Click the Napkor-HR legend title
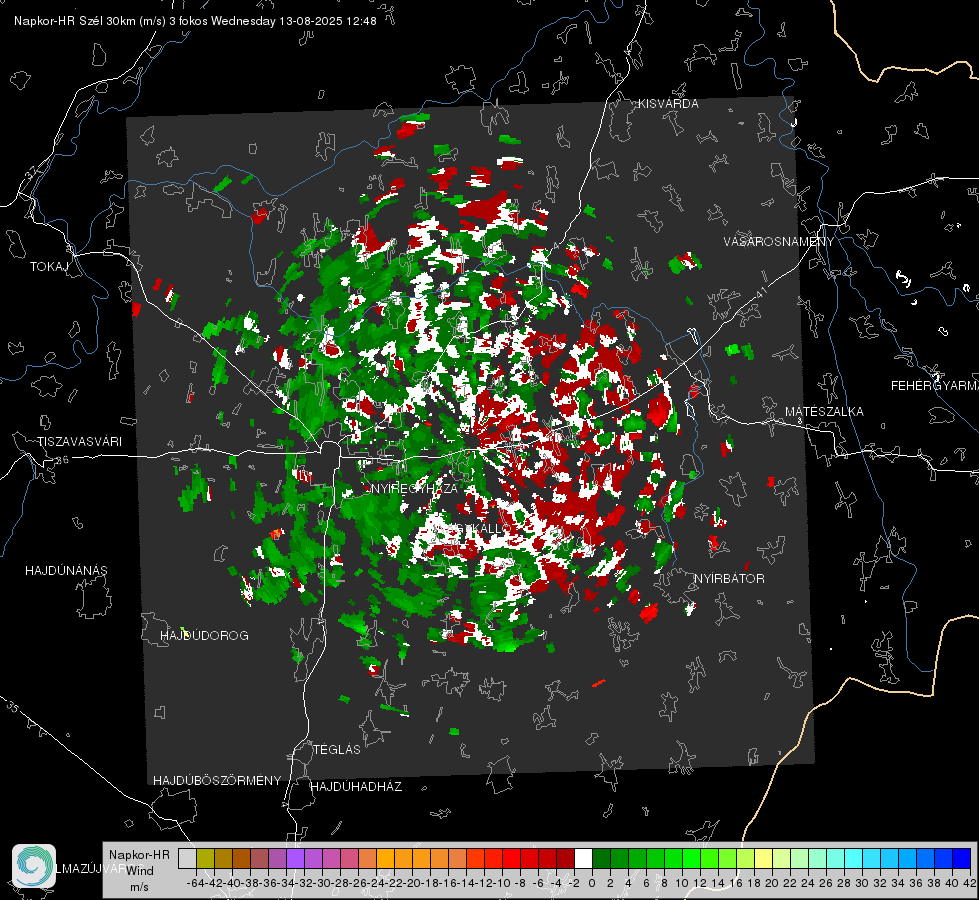Image resolution: width=979 pixels, height=900 pixels. [139, 855]
